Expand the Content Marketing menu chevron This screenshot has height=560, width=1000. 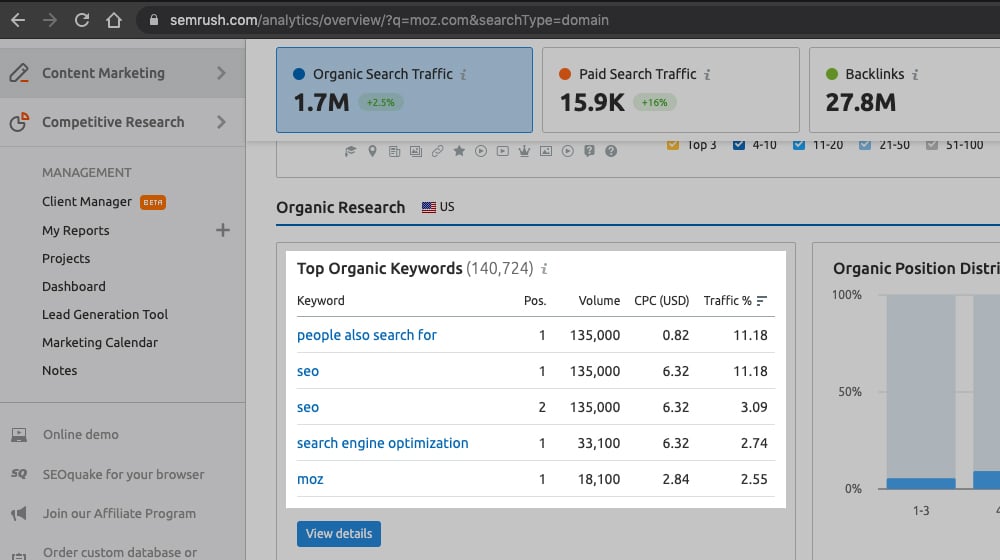tap(221, 73)
